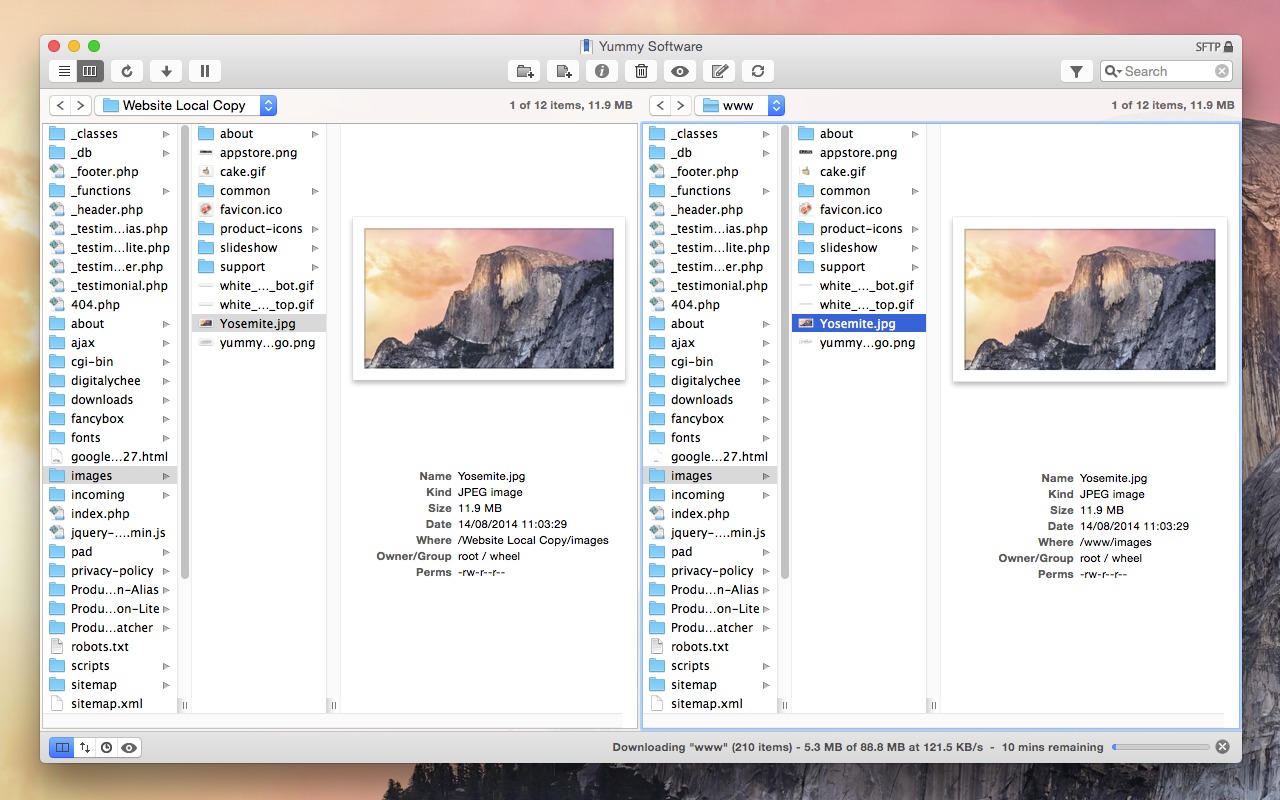
Task: Open Get Info with the info icon
Action: [602, 71]
